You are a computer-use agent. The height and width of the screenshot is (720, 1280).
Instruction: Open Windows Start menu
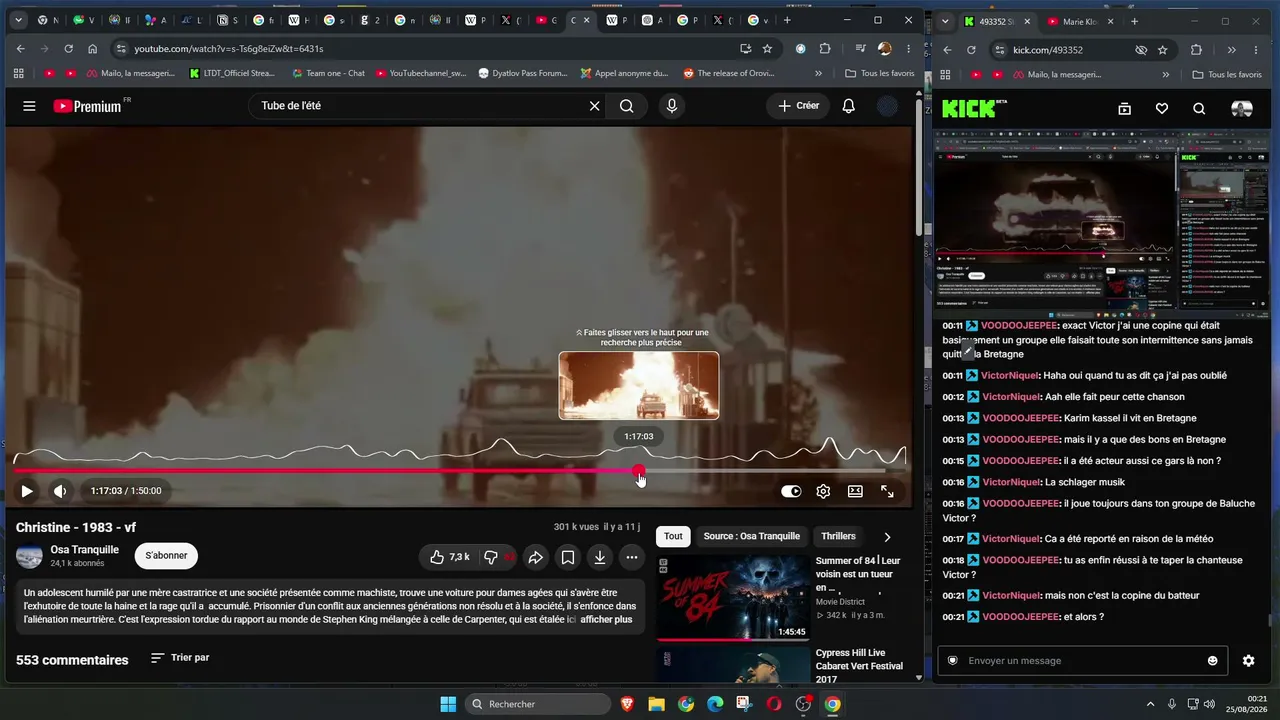(x=448, y=704)
